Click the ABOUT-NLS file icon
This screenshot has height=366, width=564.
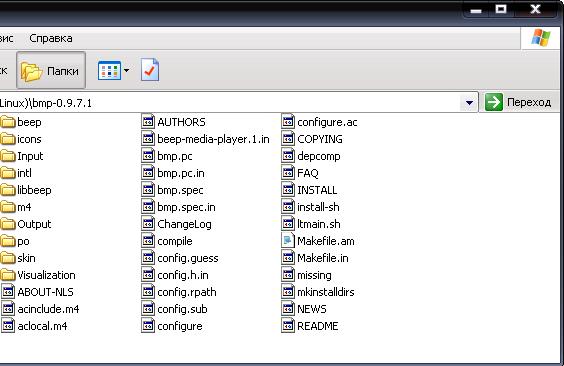pyautogui.click(x=8, y=292)
